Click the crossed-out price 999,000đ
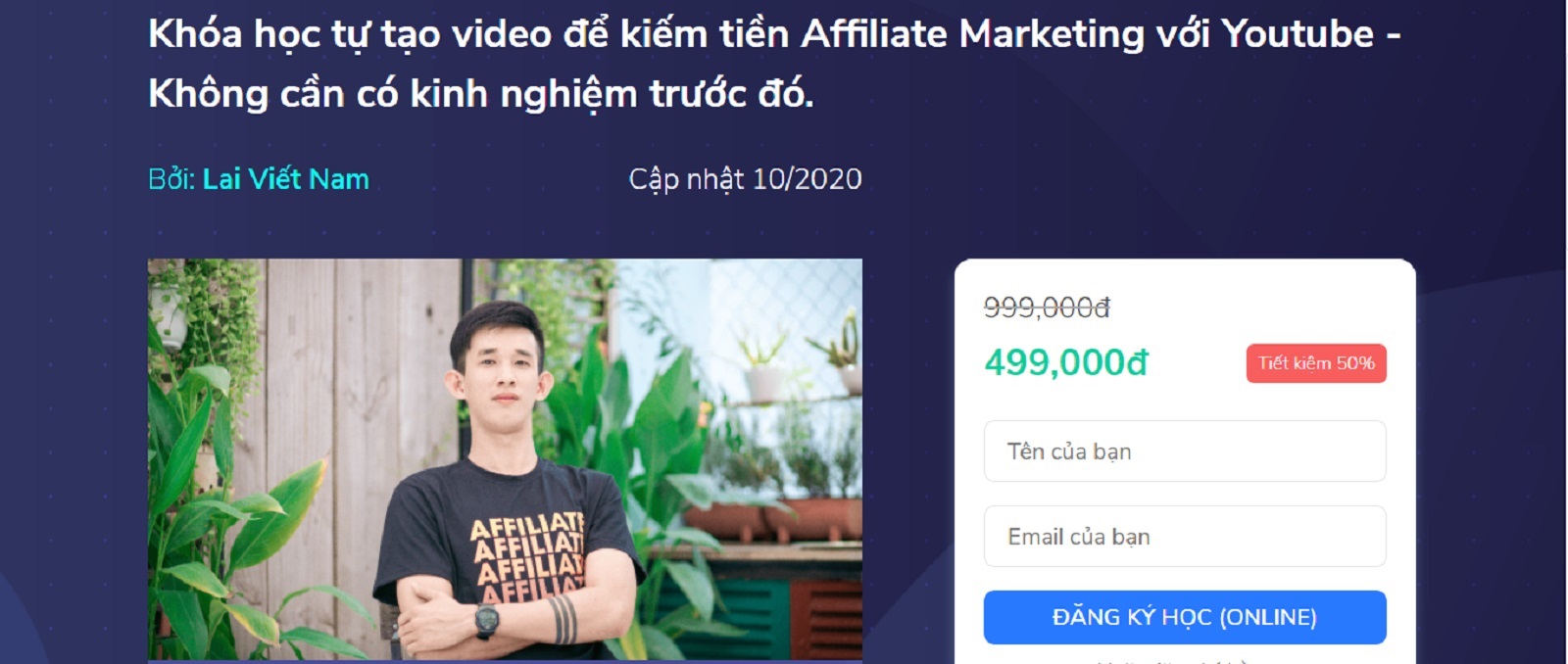The image size is (1568, 664). click(1047, 308)
